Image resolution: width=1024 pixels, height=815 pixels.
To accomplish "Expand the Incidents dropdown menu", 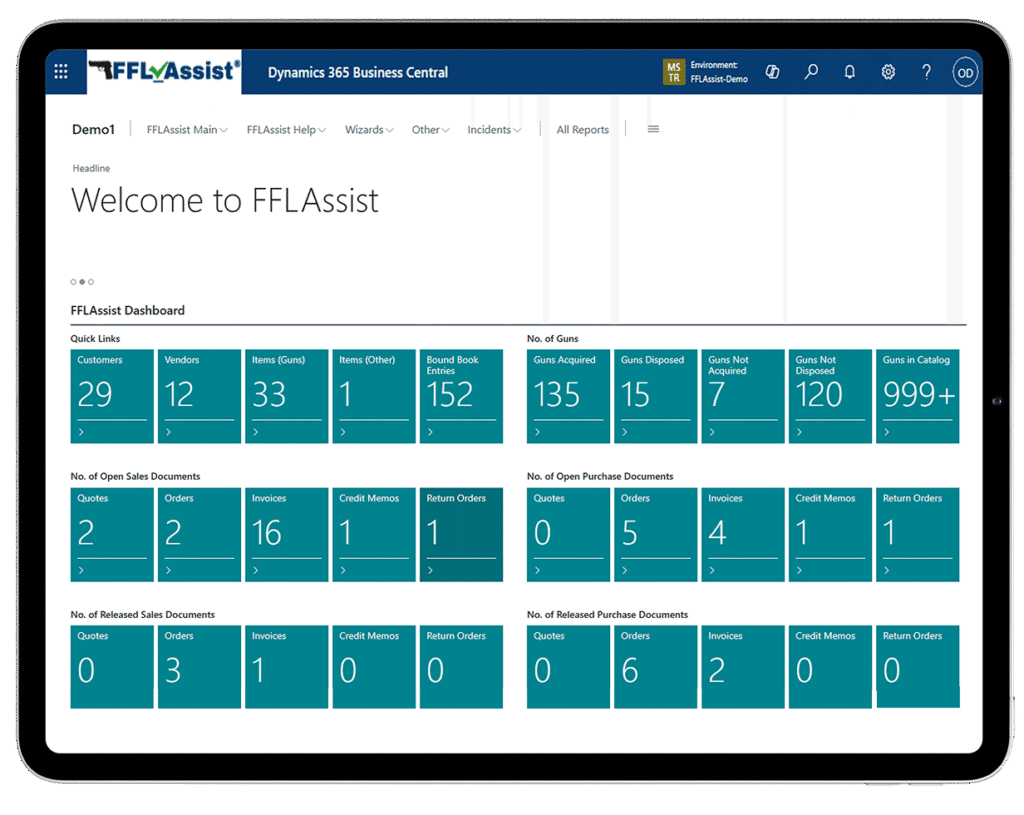I will pyautogui.click(x=494, y=130).
